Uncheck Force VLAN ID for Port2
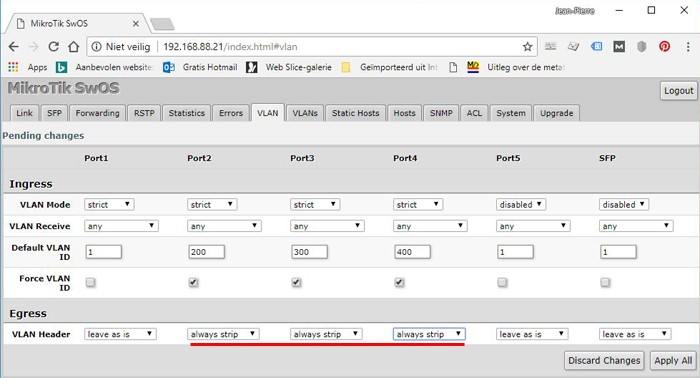Viewport: 700px width, 378px height. click(x=193, y=282)
